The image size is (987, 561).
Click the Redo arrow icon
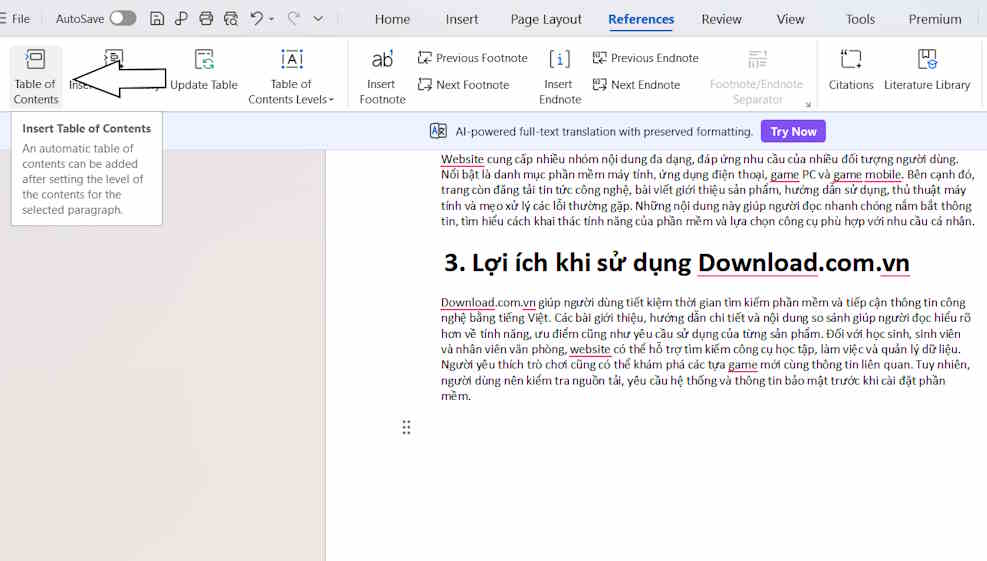click(x=293, y=18)
